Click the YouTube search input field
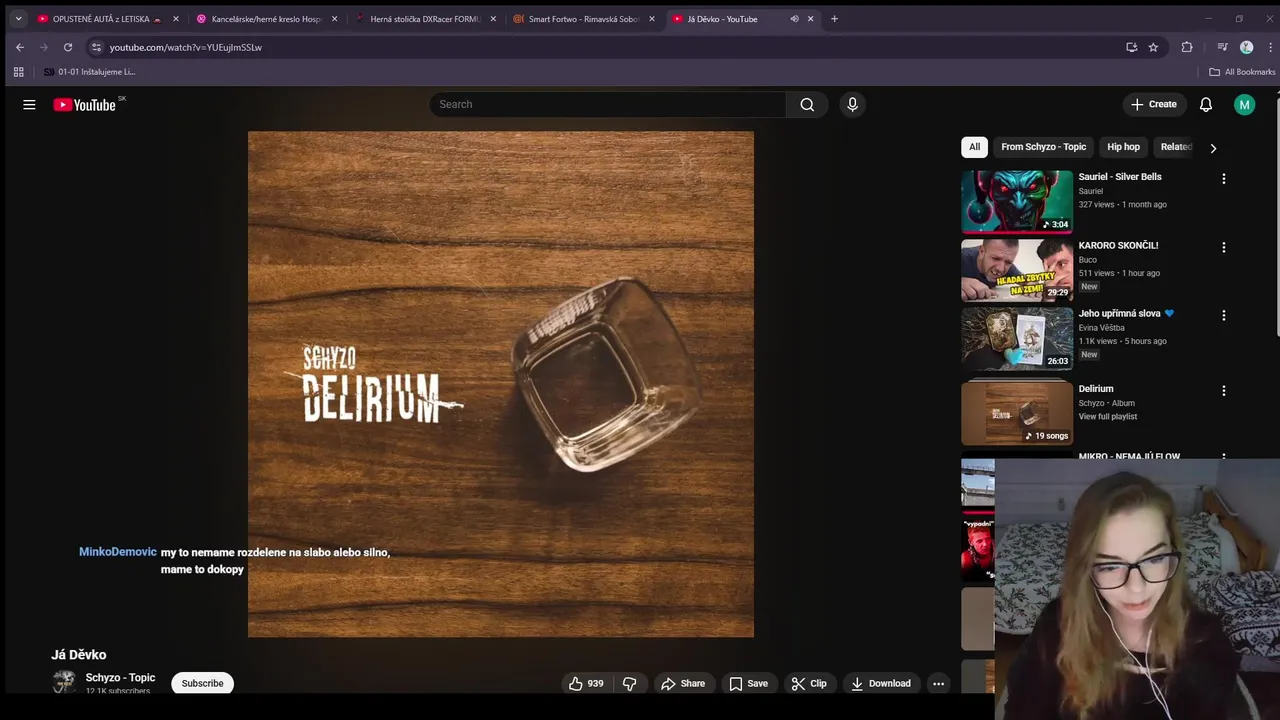This screenshot has width=1280, height=720. click(x=610, y=104)
